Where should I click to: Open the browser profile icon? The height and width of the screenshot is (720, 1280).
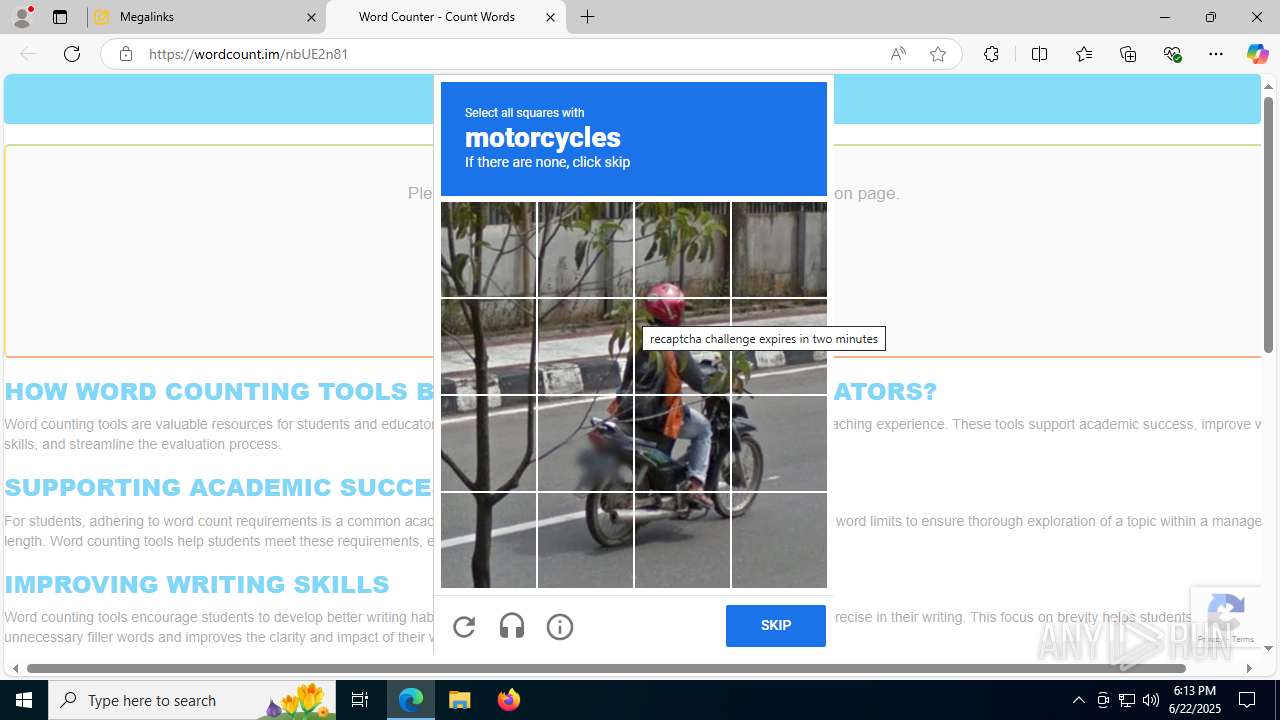(x=22, y=17)
